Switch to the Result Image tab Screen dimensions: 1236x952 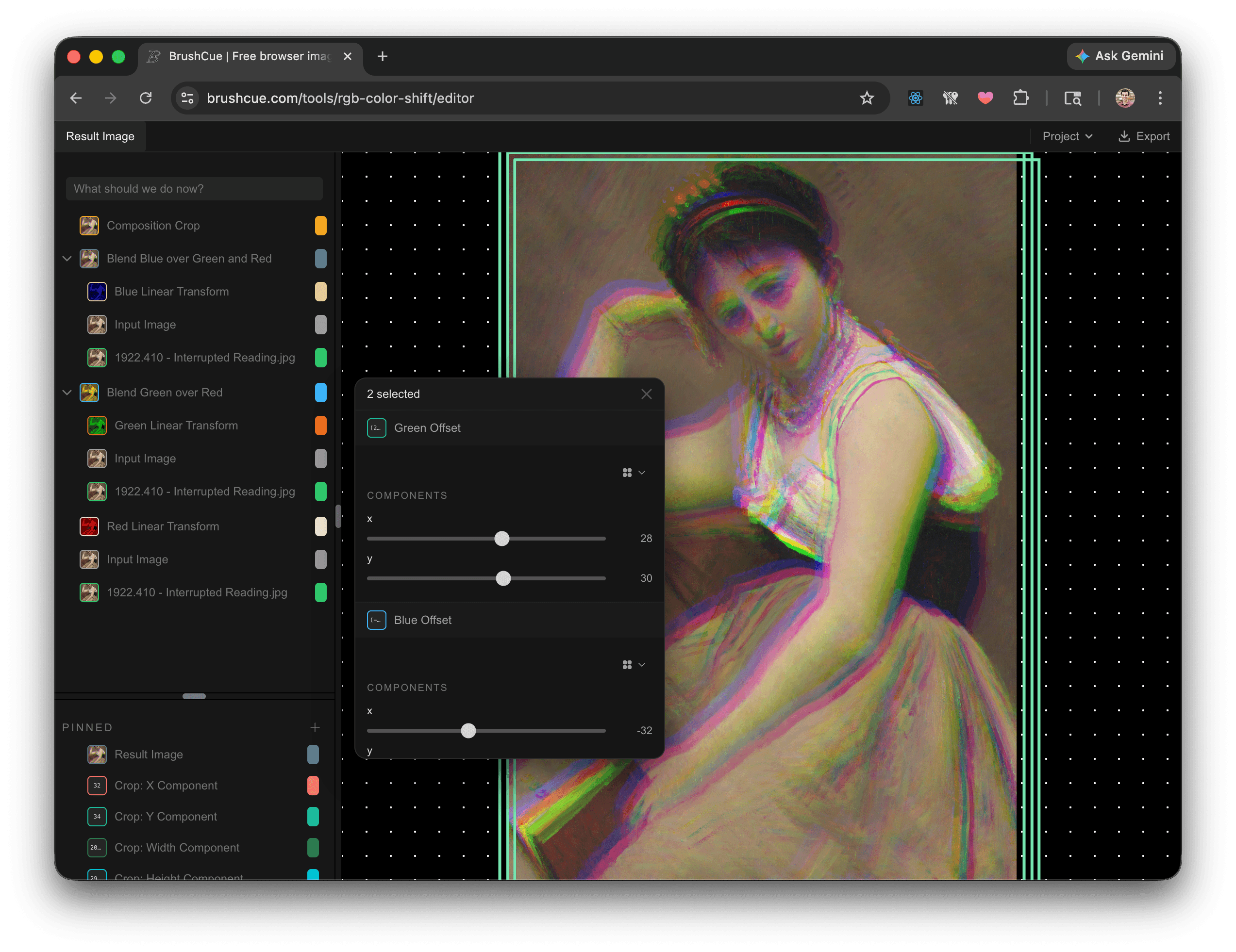100,136
